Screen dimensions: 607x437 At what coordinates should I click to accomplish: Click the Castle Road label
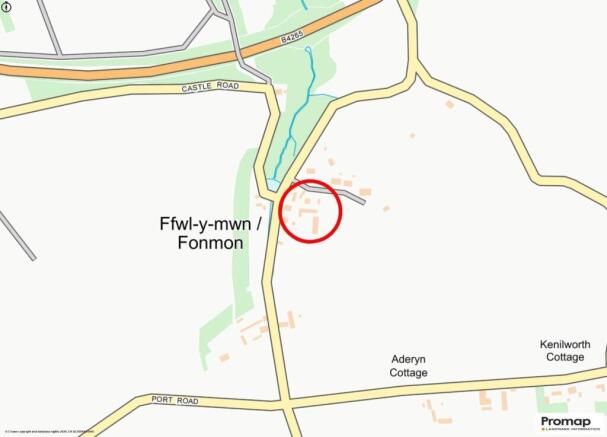(210, 87)
